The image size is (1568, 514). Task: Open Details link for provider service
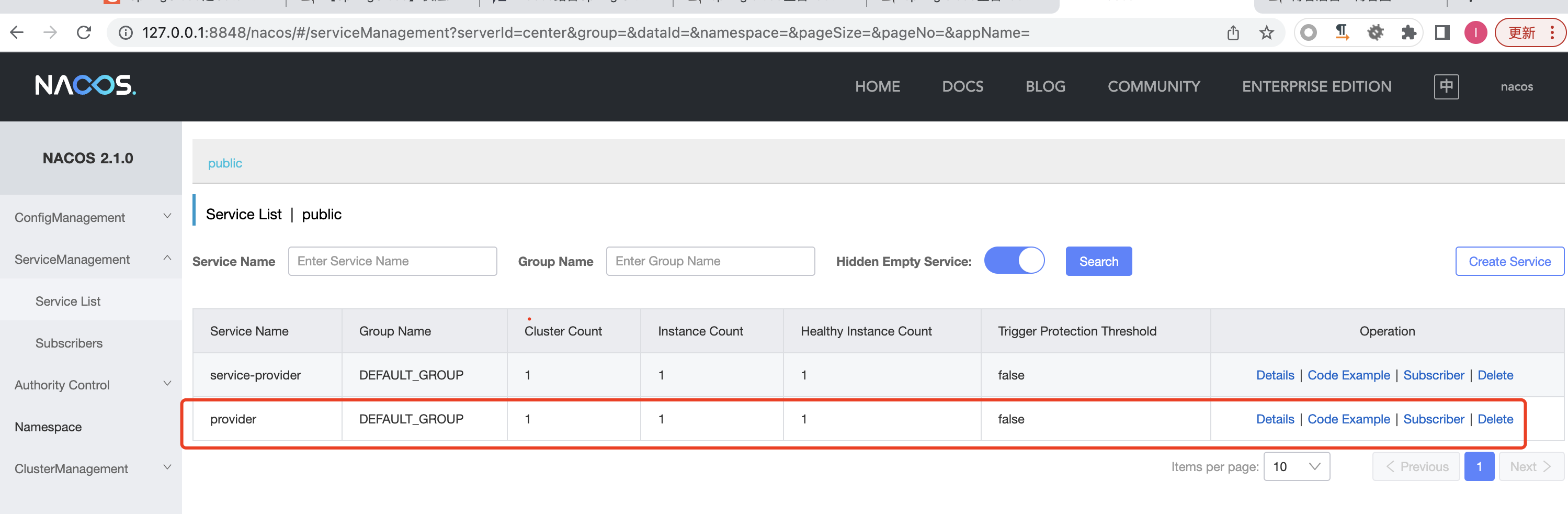point(1275,419)
